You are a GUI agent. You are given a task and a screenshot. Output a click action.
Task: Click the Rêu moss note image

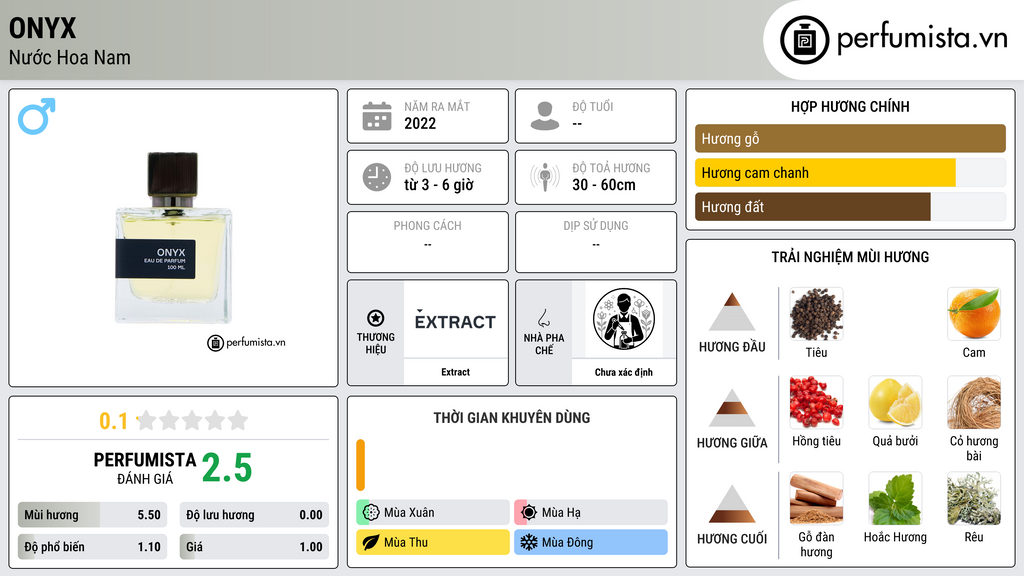click(x=974, y=498)
